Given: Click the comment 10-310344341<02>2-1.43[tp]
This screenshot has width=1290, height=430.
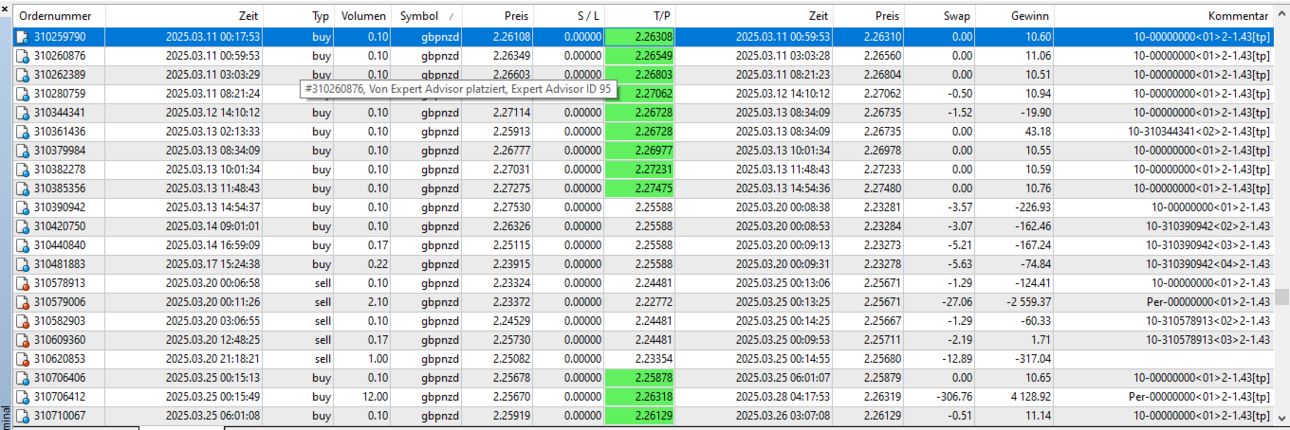Looking at the screenshot, I should (x=1199, y=132).
